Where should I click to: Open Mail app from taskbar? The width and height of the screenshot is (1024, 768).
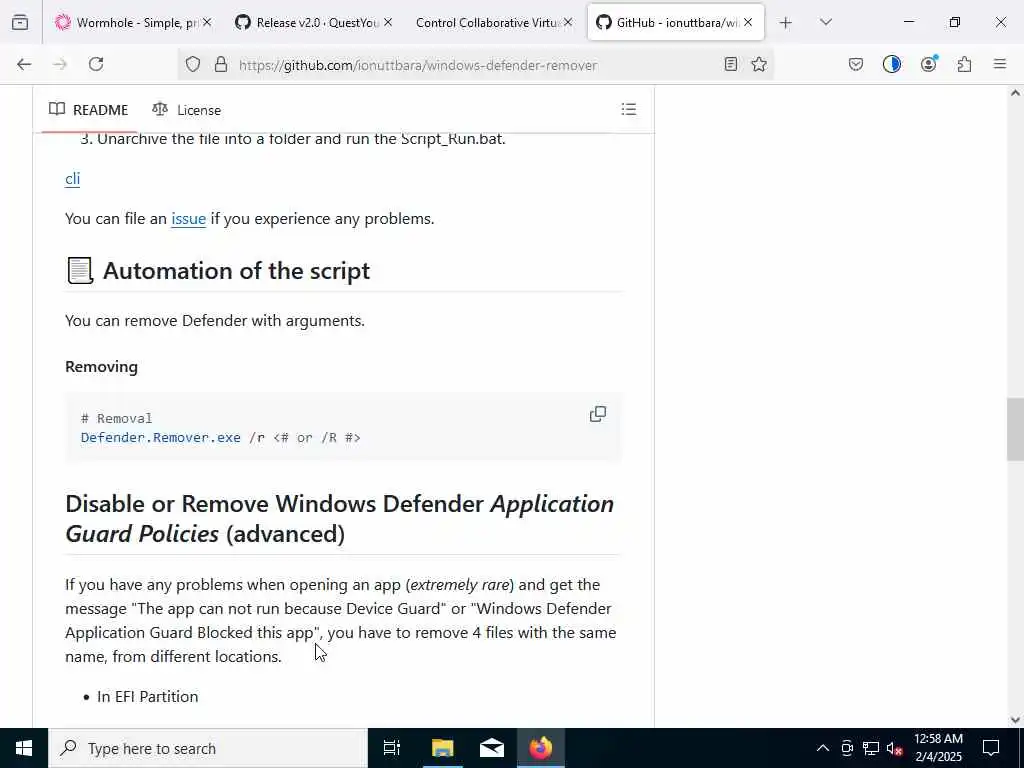[x=492, y=748]
